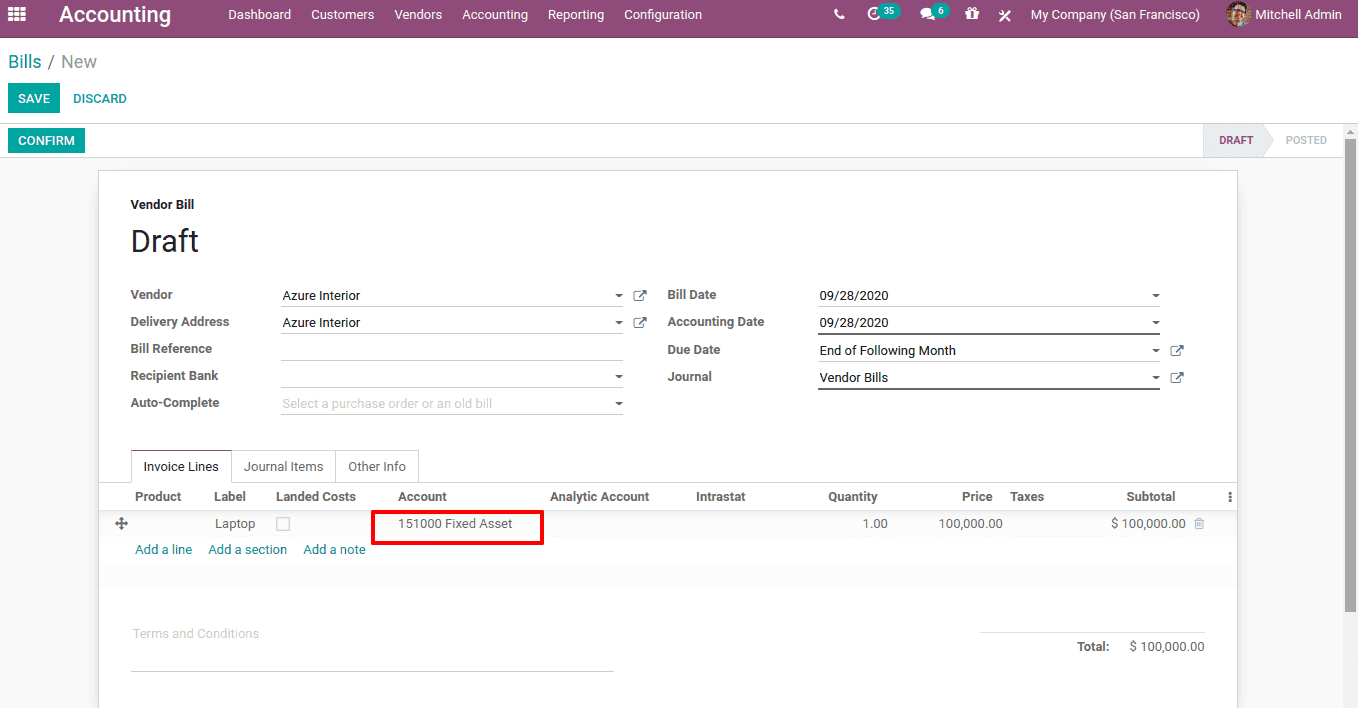Open the Accounting Date picker arrow

tap(1156, 323)
